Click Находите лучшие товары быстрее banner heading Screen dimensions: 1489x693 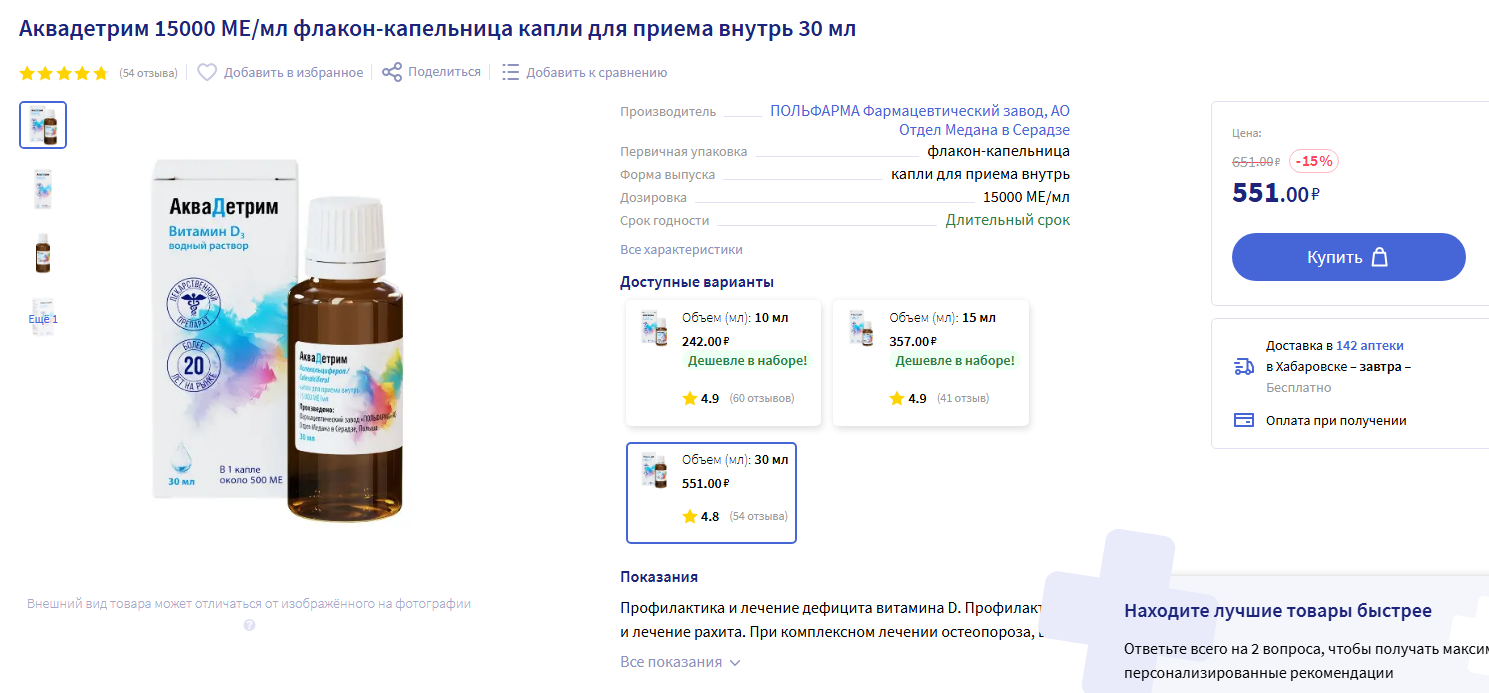(x=1278, y=611)
